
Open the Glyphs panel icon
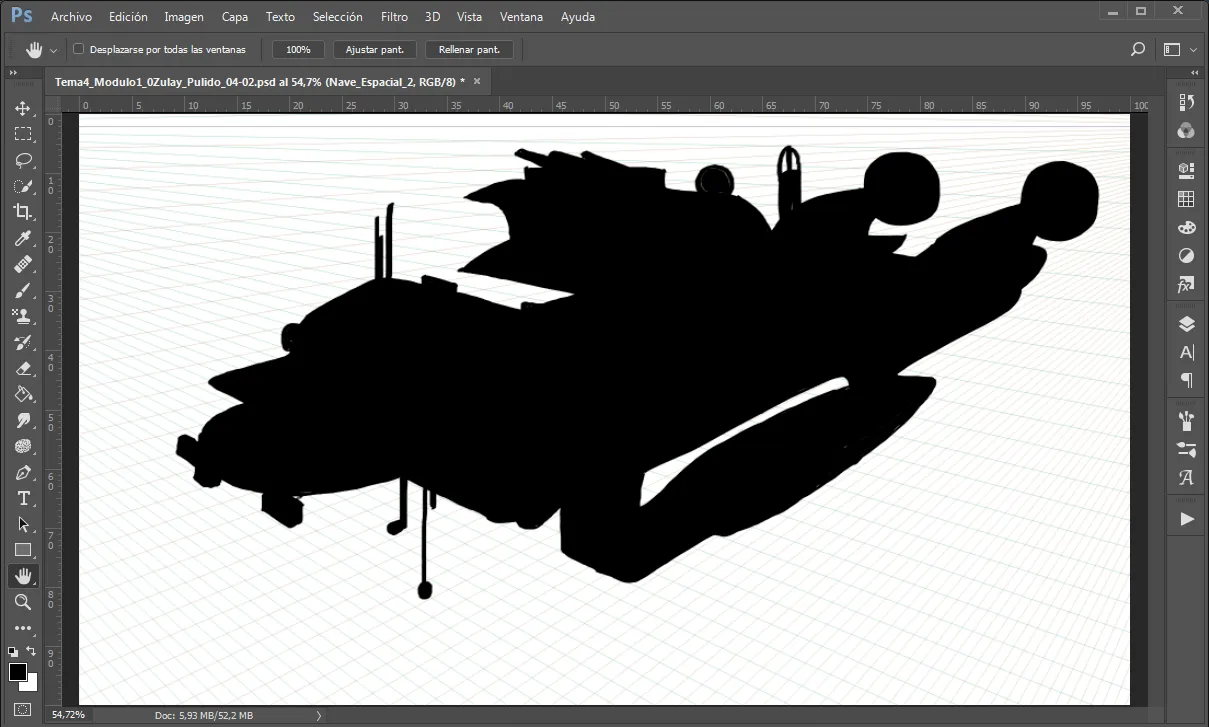(1187, 478)
